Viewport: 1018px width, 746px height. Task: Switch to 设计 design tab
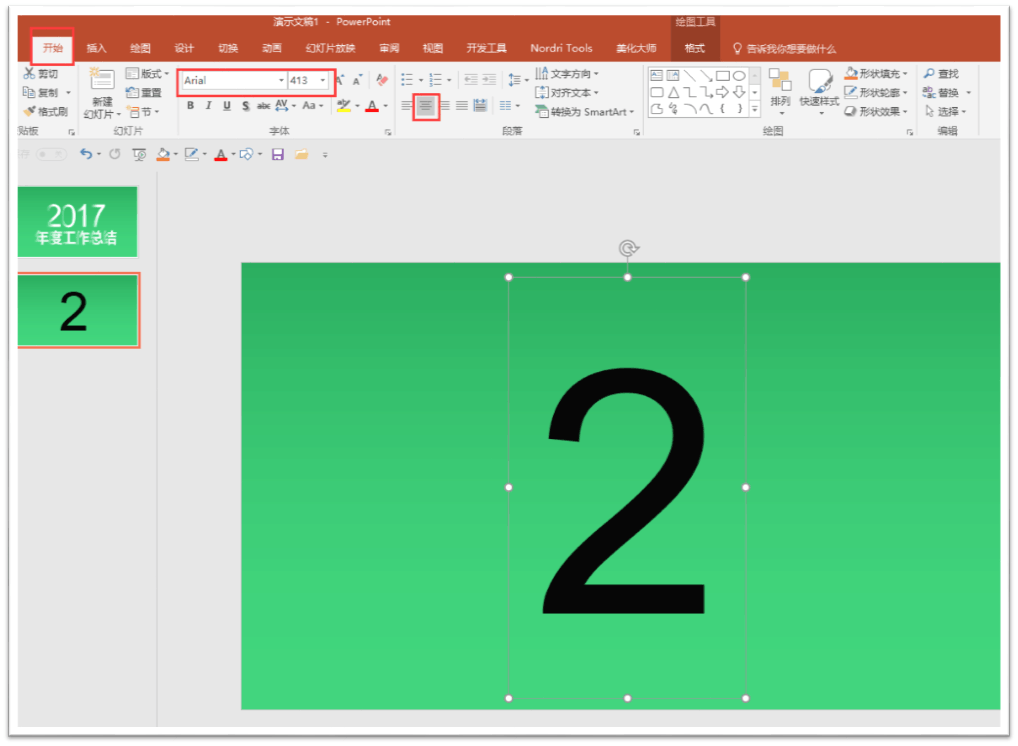click(184, 48)
